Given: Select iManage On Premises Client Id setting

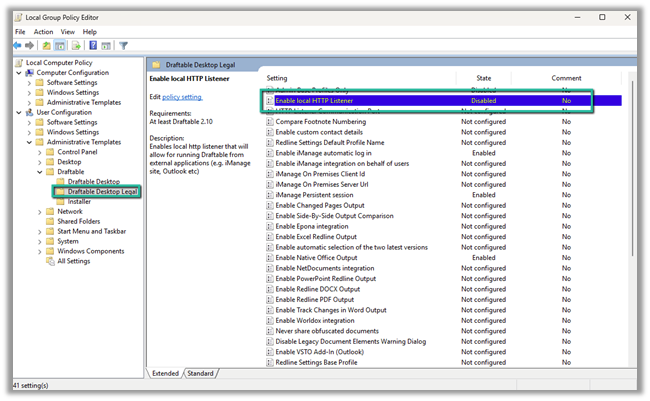Looking at the screenshot, I should point(320,174).
